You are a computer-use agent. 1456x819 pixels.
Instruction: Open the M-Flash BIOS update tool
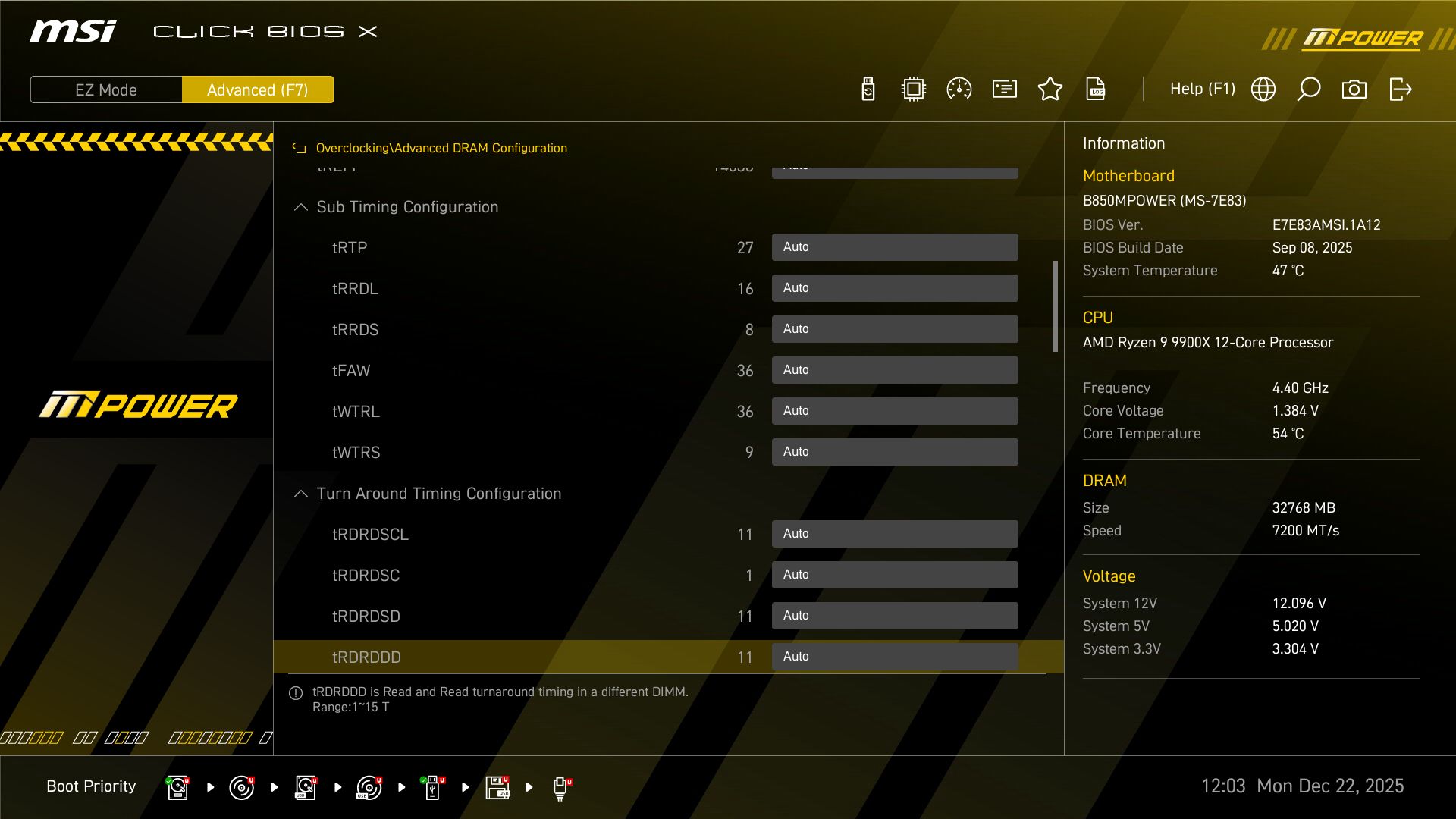pos(867,89)
